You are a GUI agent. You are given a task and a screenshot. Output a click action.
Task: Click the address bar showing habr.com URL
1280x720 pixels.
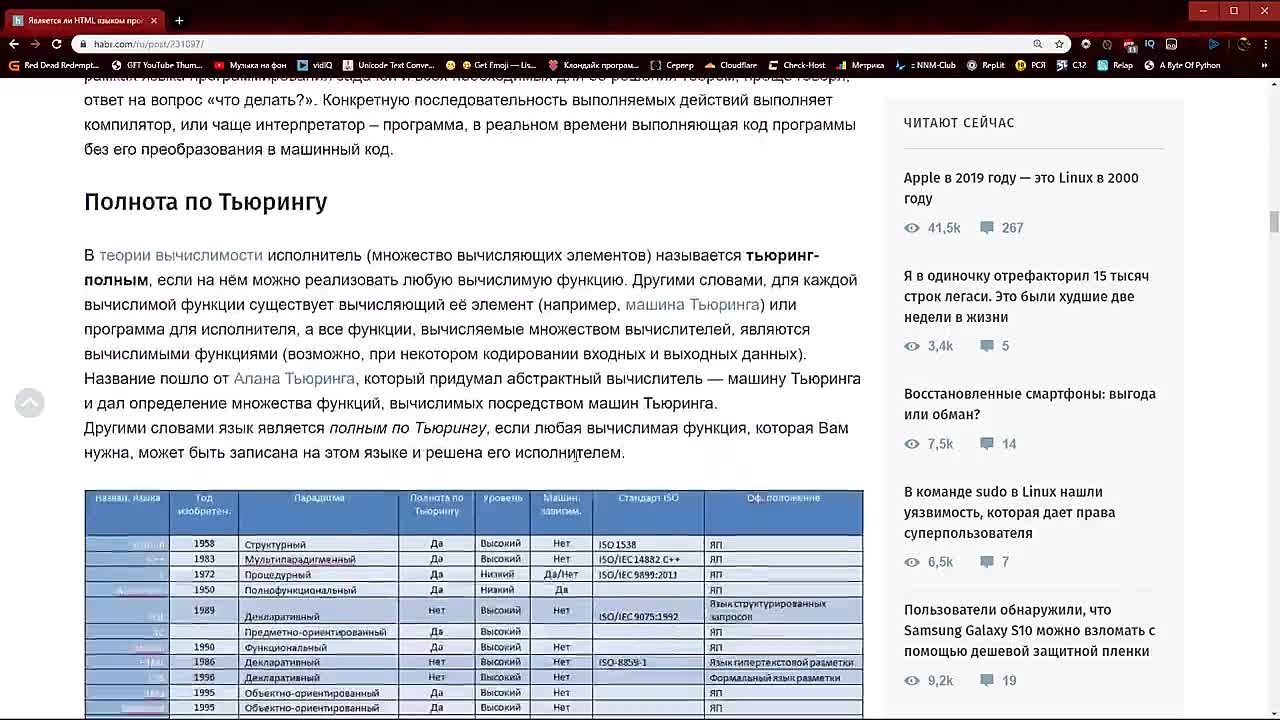[x=500, y=44]
